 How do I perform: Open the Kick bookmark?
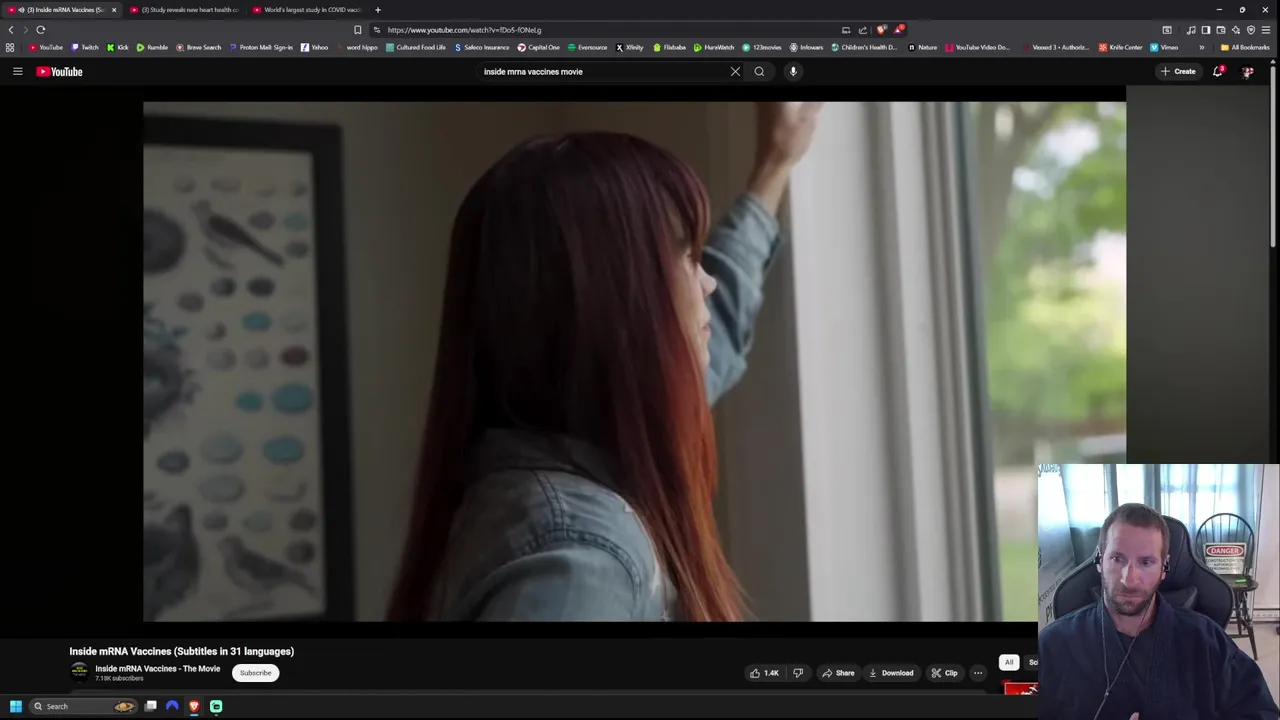pos(118,47)
